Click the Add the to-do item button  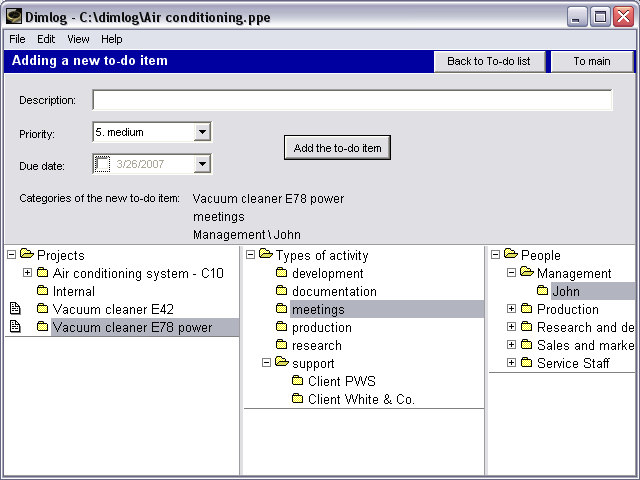[x=337, y=148]
